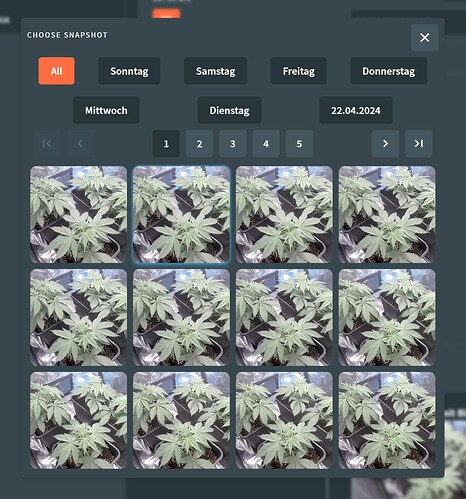Screen dimensions: 466x499
Task: Show Donnerstag snapshots
Action: [389, 71]
